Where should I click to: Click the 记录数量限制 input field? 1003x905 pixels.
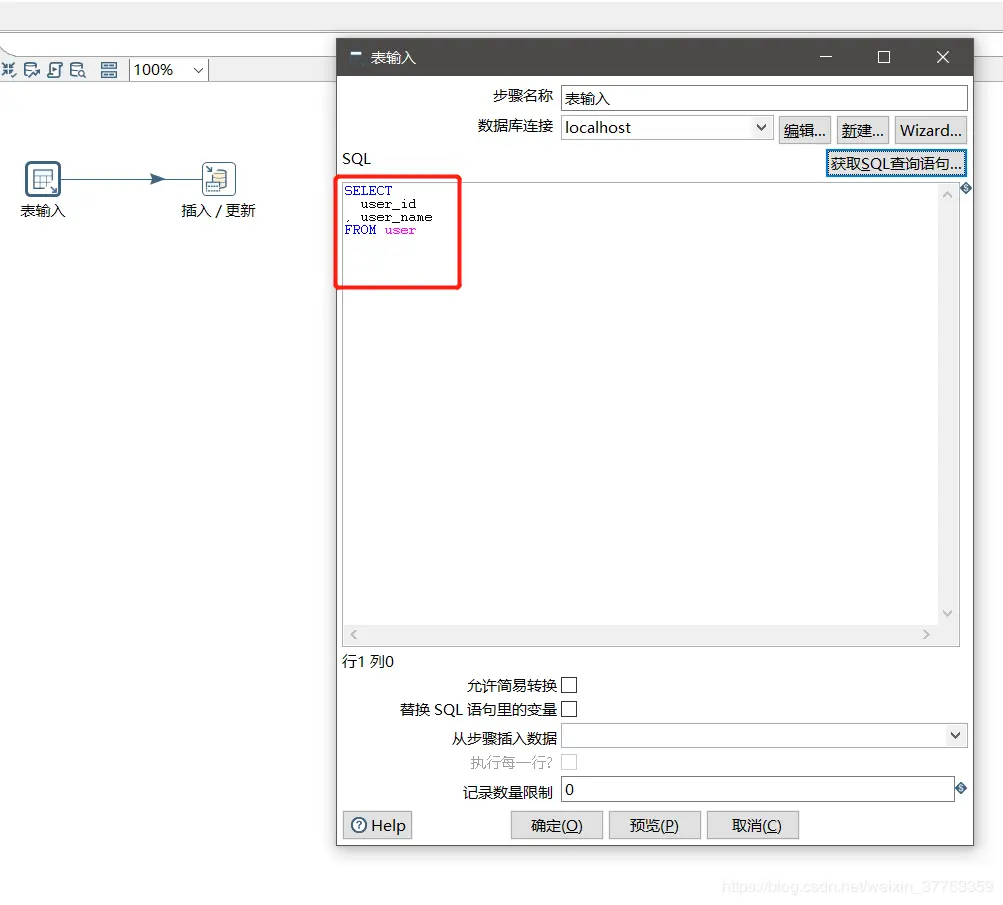pyautogui.click(x=757, y=789)
